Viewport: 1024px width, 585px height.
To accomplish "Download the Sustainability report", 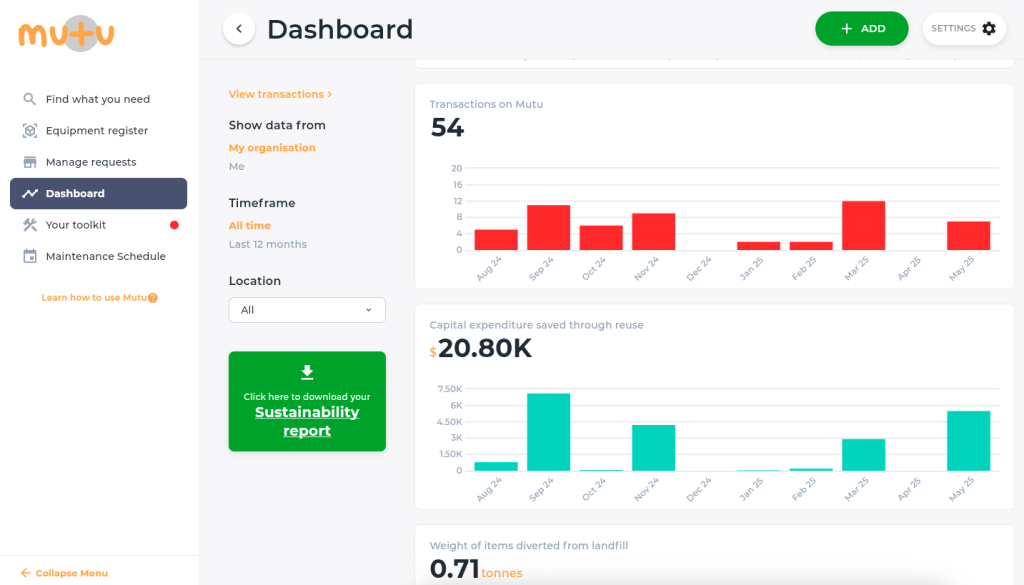I will coord(307,402).
